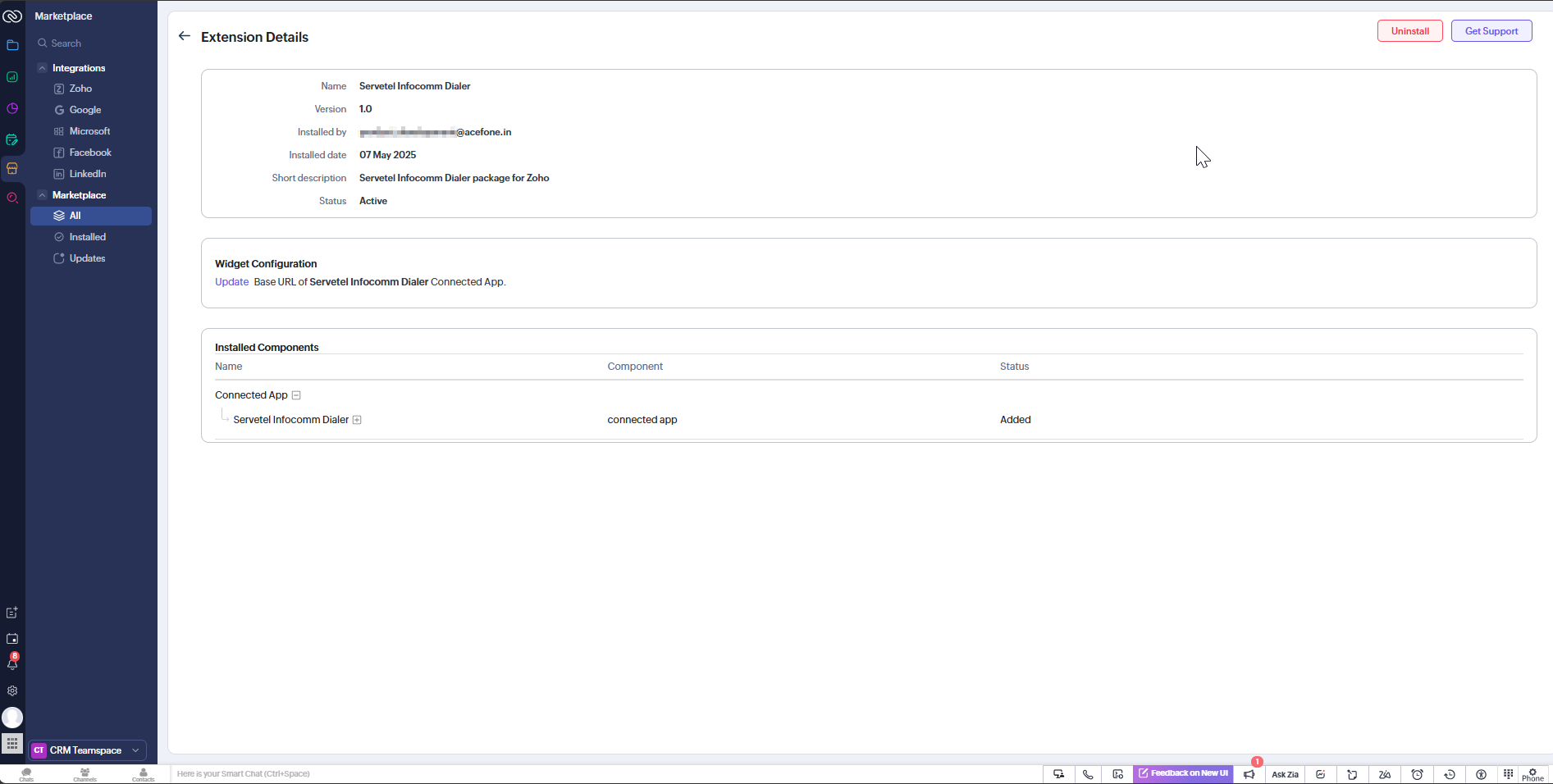The image size is (1553, 784).
Task: Select Microsoft under Integrations
Action: (89, 131)
